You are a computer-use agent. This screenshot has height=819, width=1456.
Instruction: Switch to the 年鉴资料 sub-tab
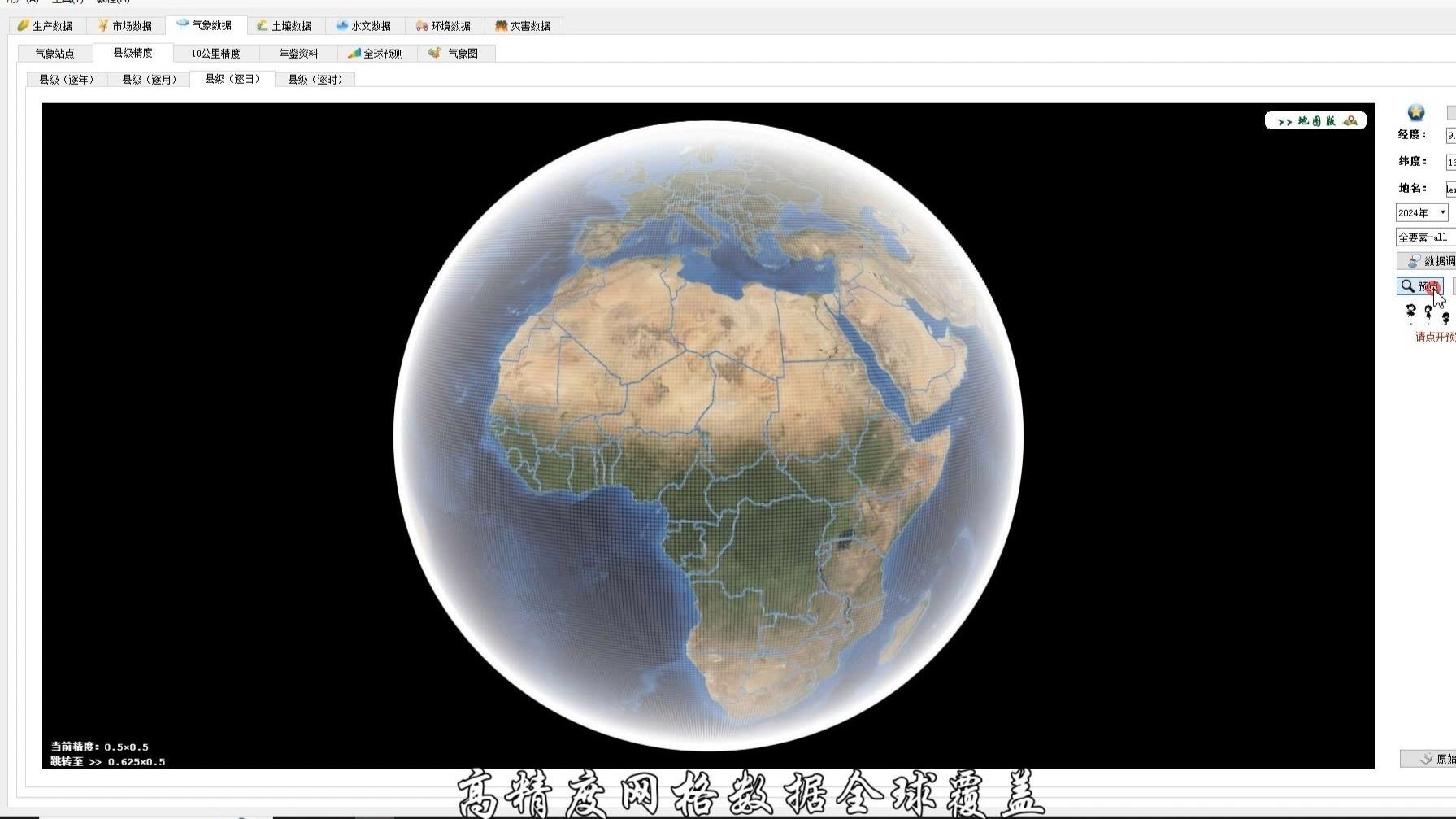tap(298, 54)
